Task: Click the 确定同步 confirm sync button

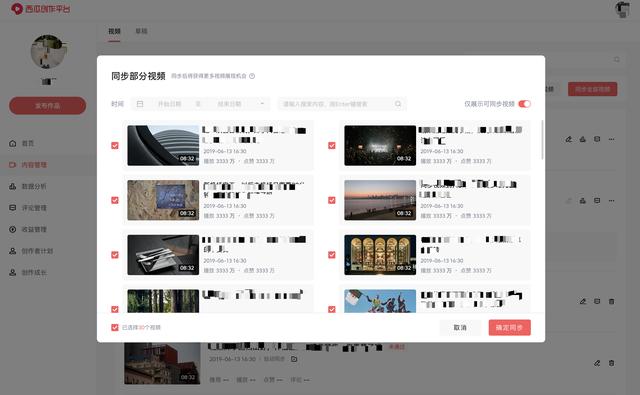Action: pos(509,328)
